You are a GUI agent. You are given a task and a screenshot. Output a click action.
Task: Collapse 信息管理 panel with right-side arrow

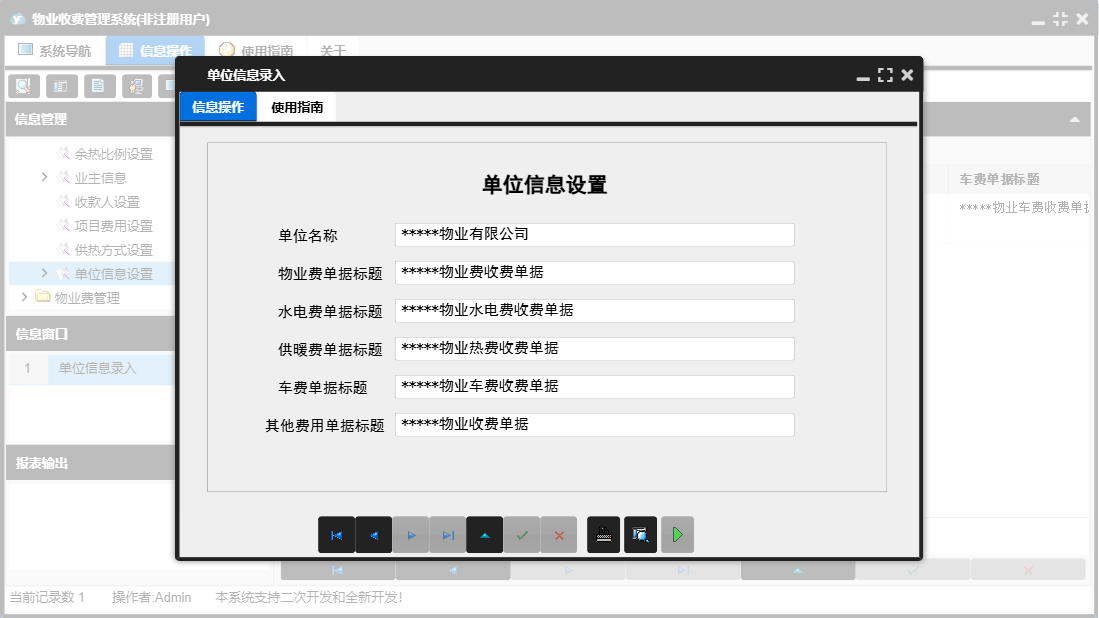click(1074, 119)
